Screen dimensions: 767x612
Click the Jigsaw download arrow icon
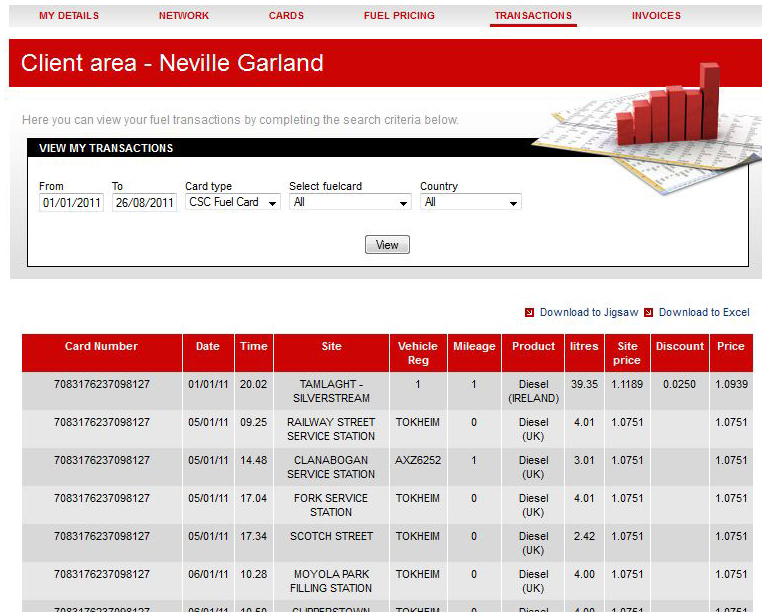click(529, 313)
